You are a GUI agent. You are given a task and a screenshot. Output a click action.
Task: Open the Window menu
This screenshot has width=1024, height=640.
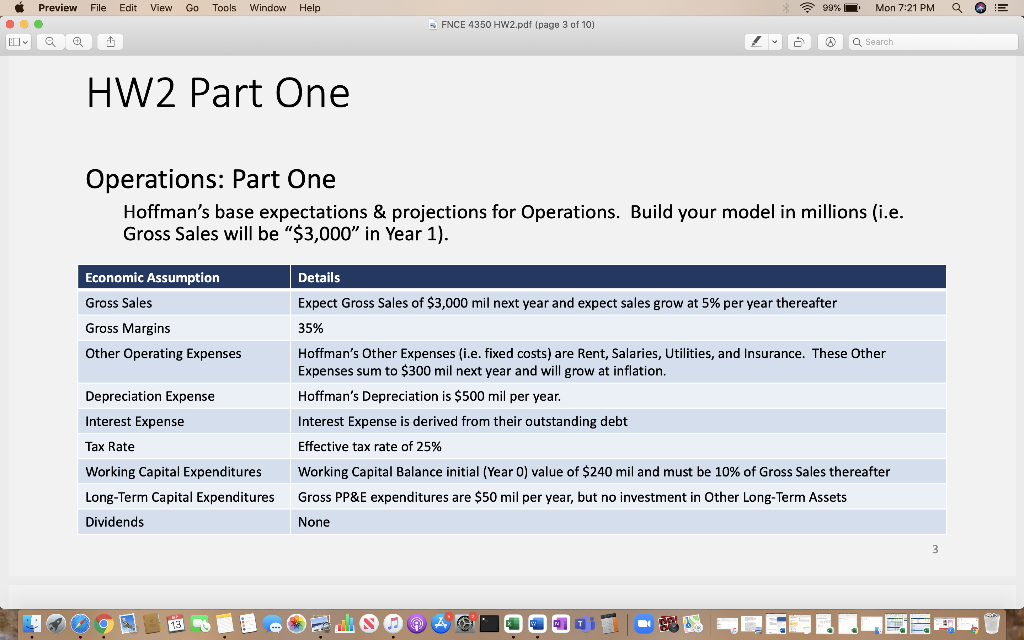coord(268,8)
